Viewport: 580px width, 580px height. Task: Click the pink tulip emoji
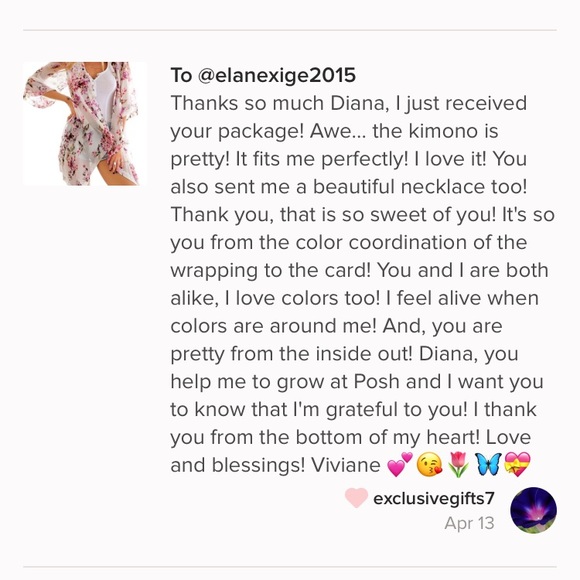[458, 465]
